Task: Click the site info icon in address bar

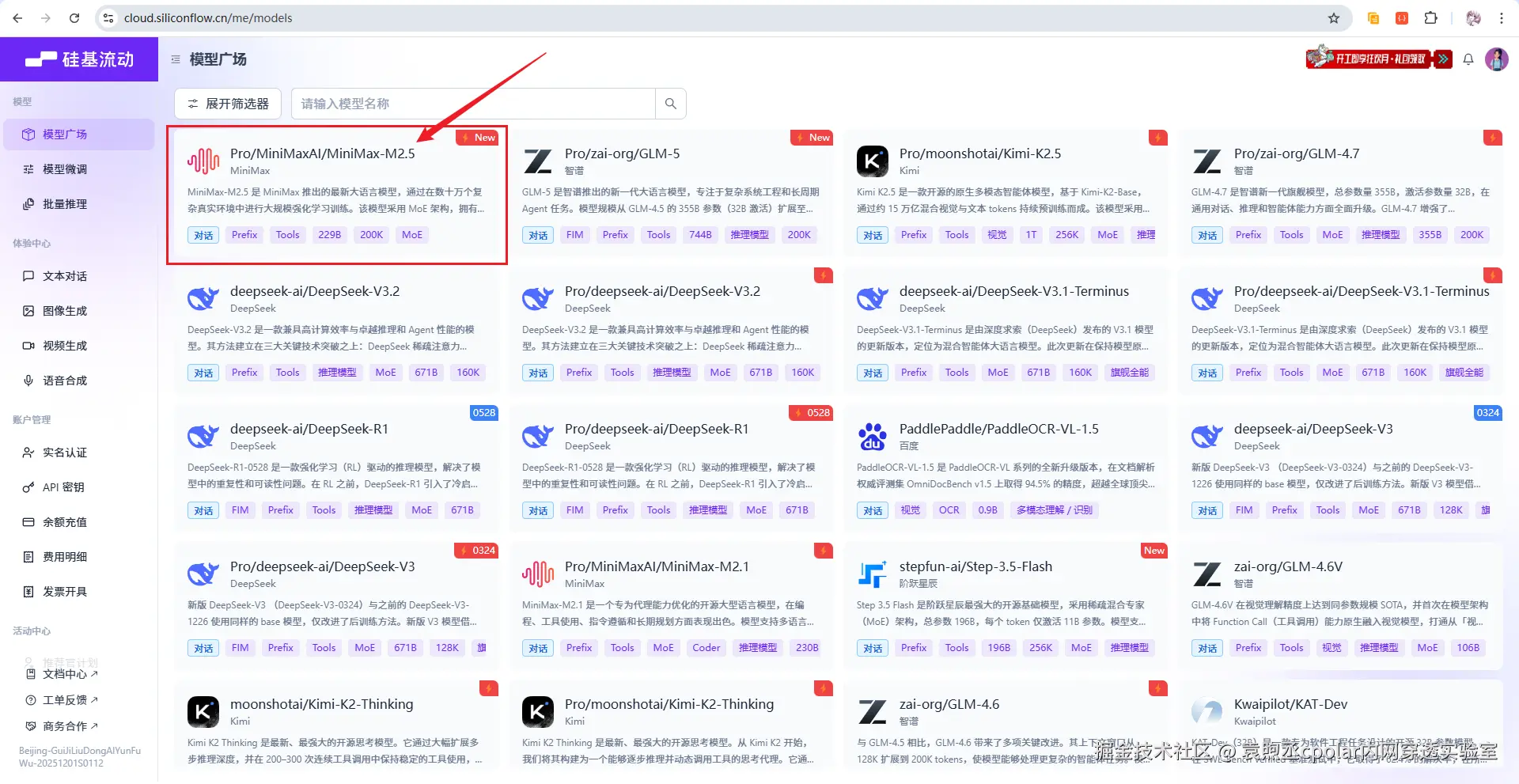Action: (x=109, y=17)
